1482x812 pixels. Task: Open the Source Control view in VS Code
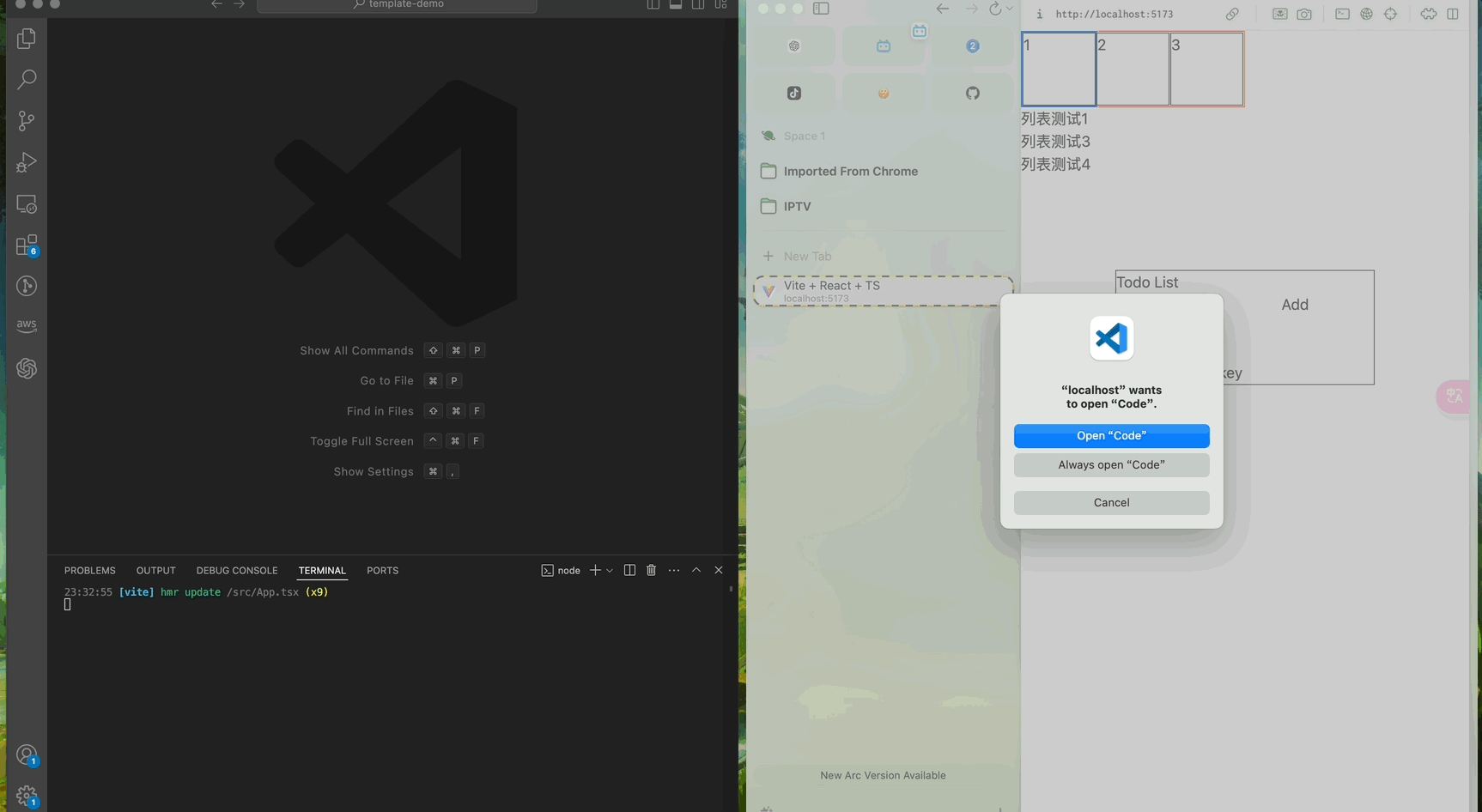click(x=27, y=121)
